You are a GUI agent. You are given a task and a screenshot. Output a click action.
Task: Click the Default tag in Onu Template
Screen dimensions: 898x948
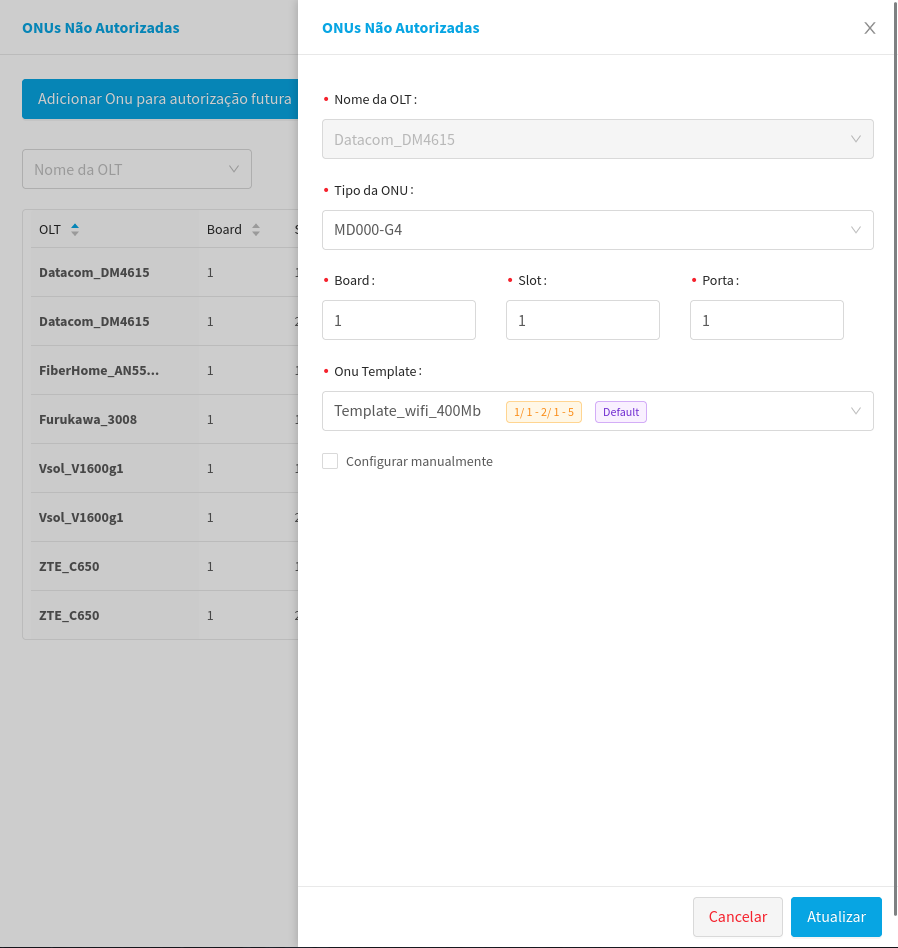click(x=620, y=412)
